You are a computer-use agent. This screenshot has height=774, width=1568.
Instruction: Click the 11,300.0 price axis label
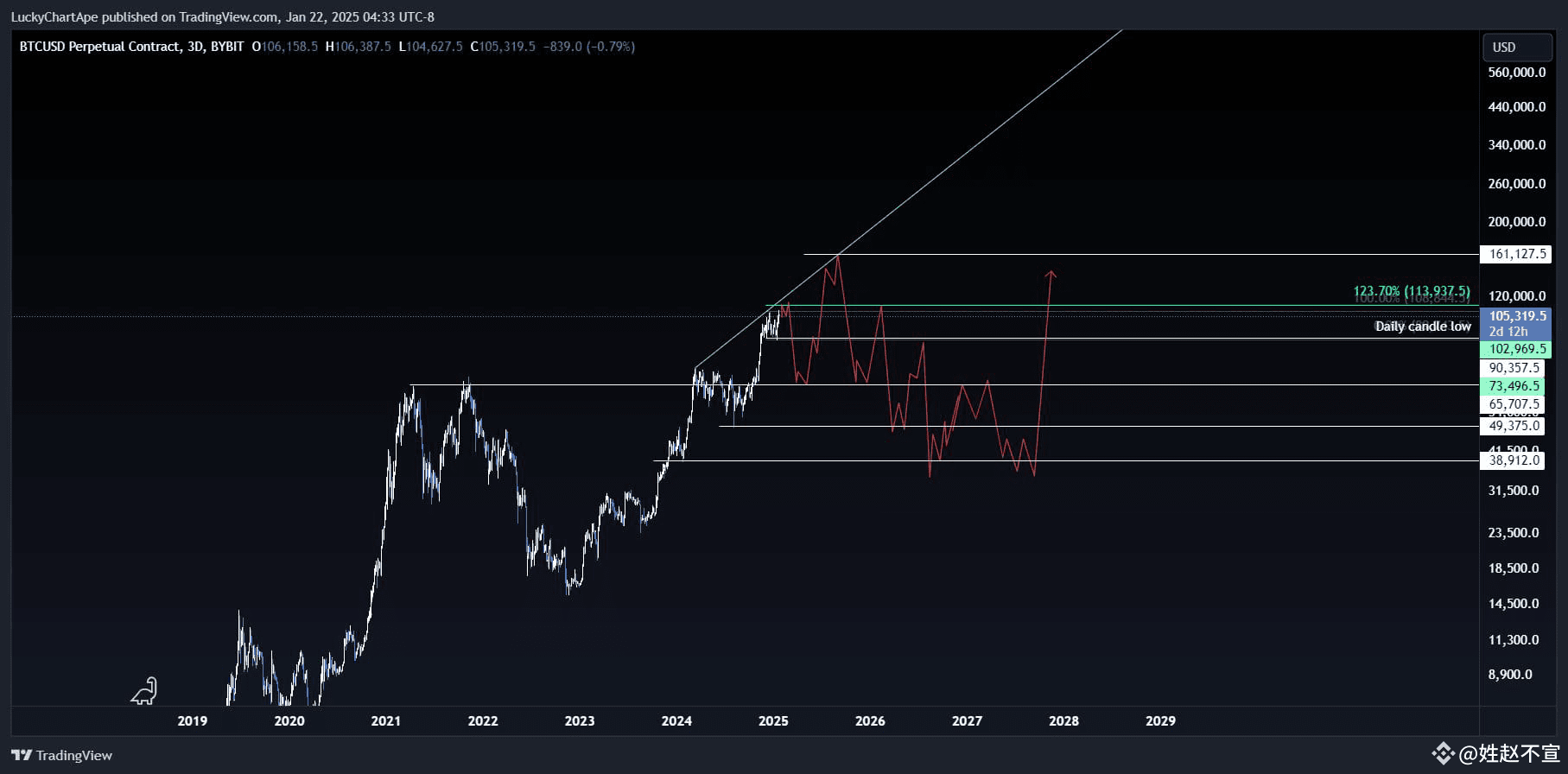1514,640
